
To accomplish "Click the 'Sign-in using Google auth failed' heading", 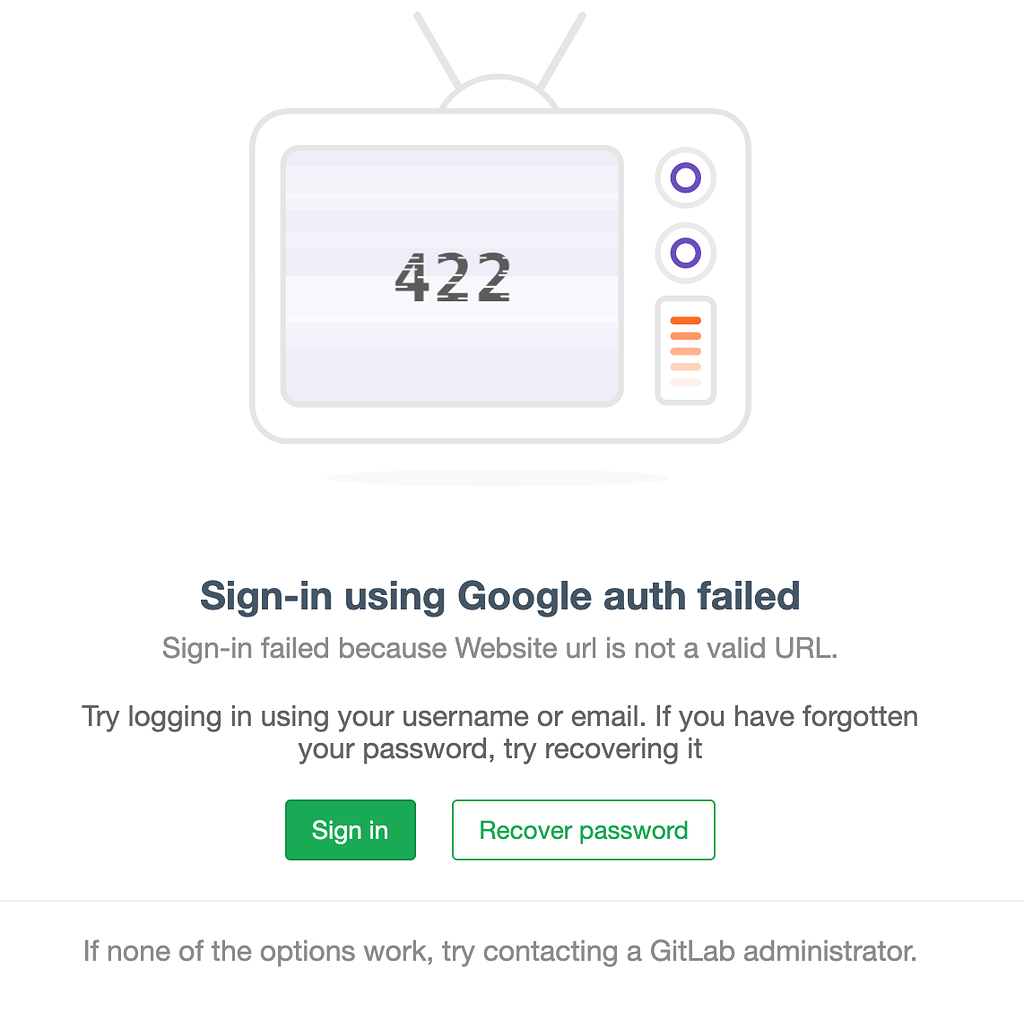I will [500, 595].
